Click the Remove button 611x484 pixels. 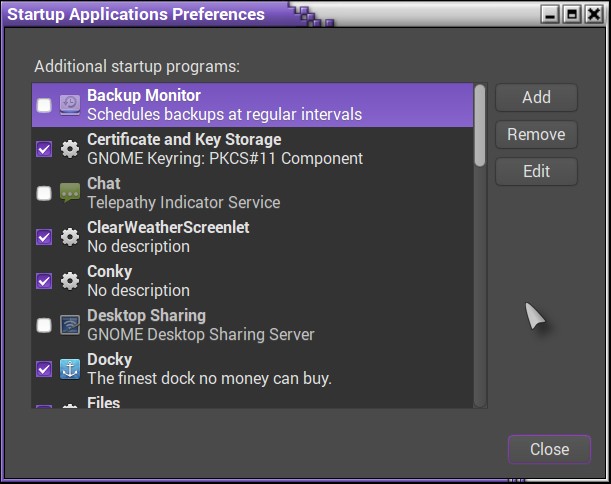click(x=536, y=134)
